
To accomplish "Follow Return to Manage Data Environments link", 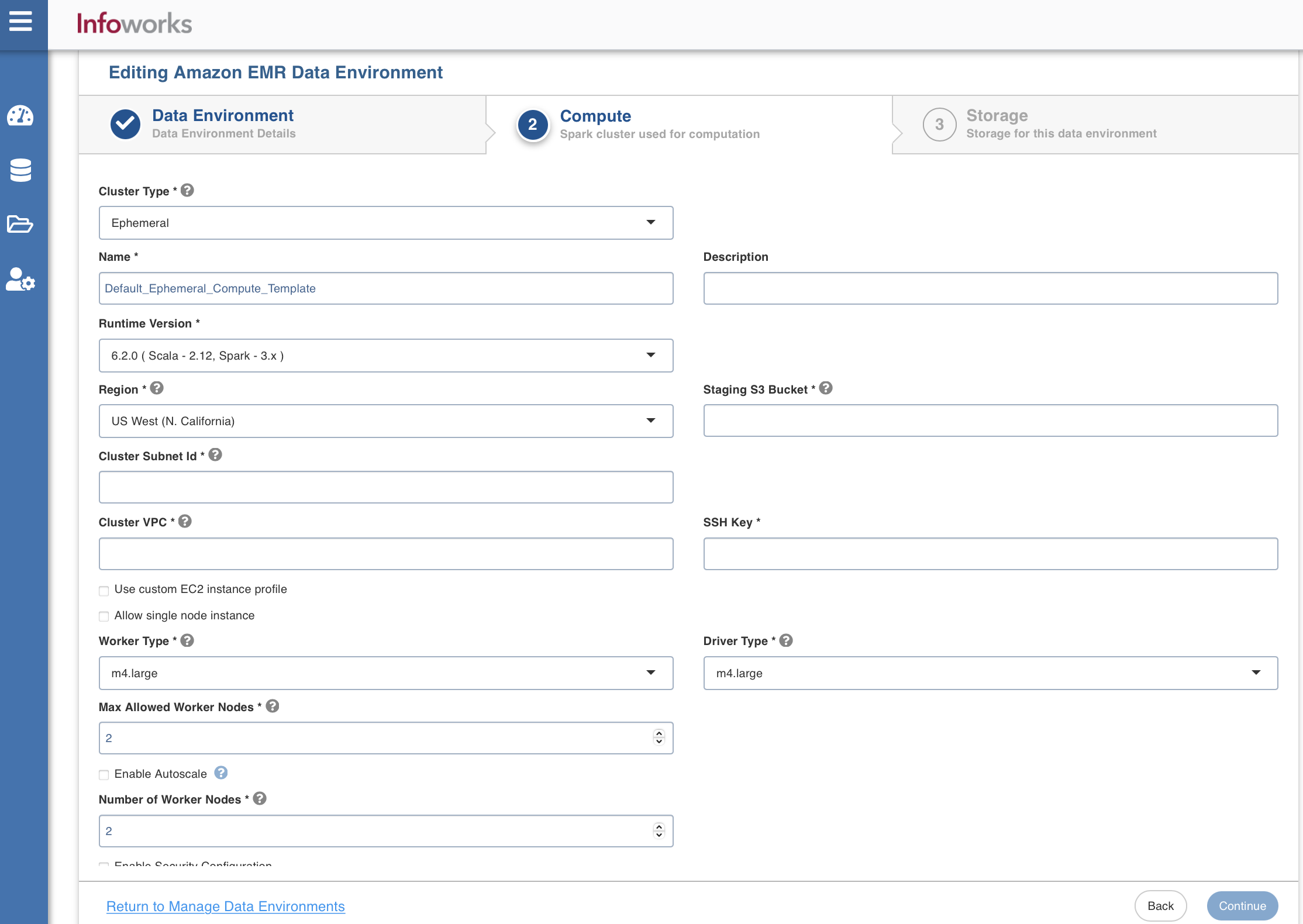I will point(225,906).
